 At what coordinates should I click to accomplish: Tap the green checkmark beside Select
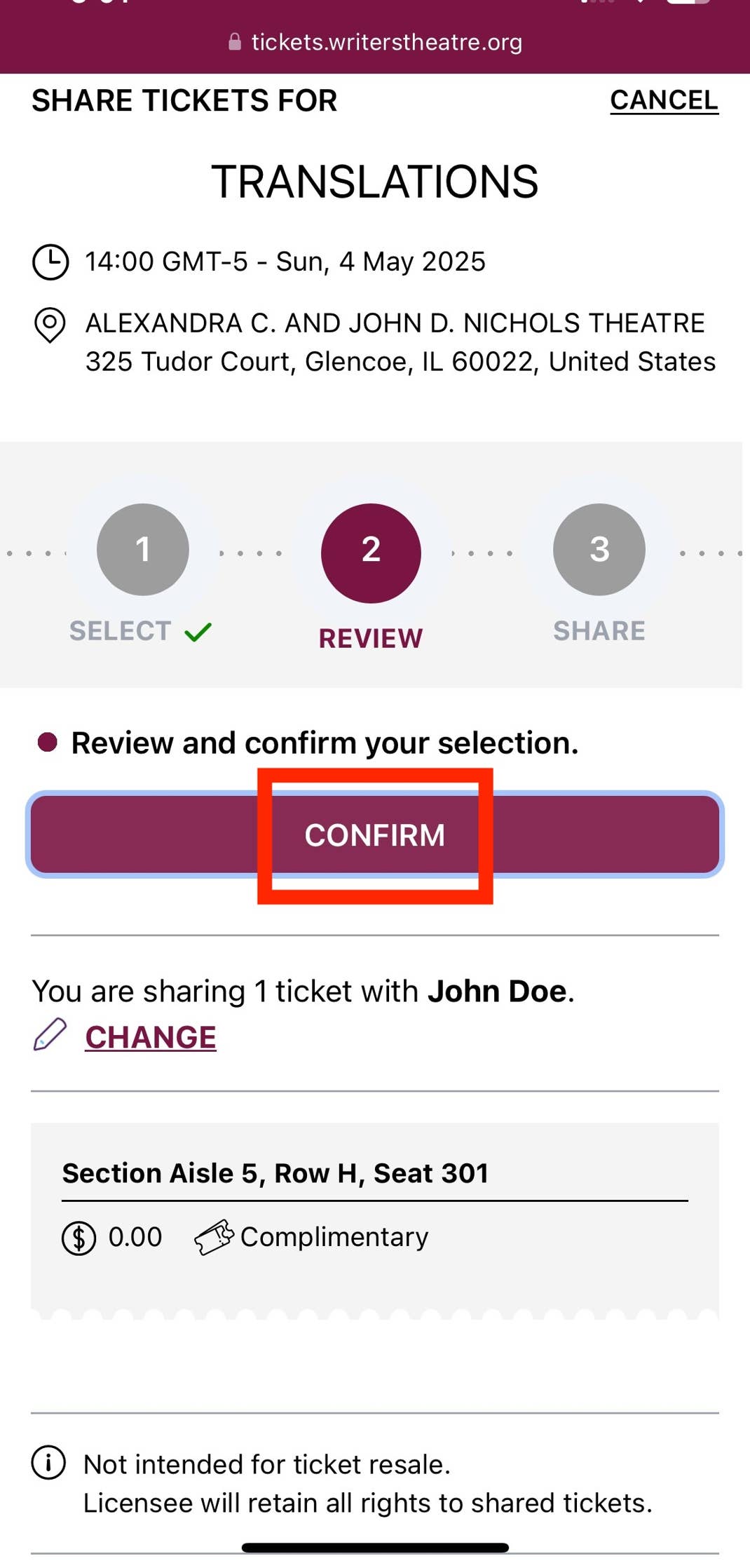[198, 632]
